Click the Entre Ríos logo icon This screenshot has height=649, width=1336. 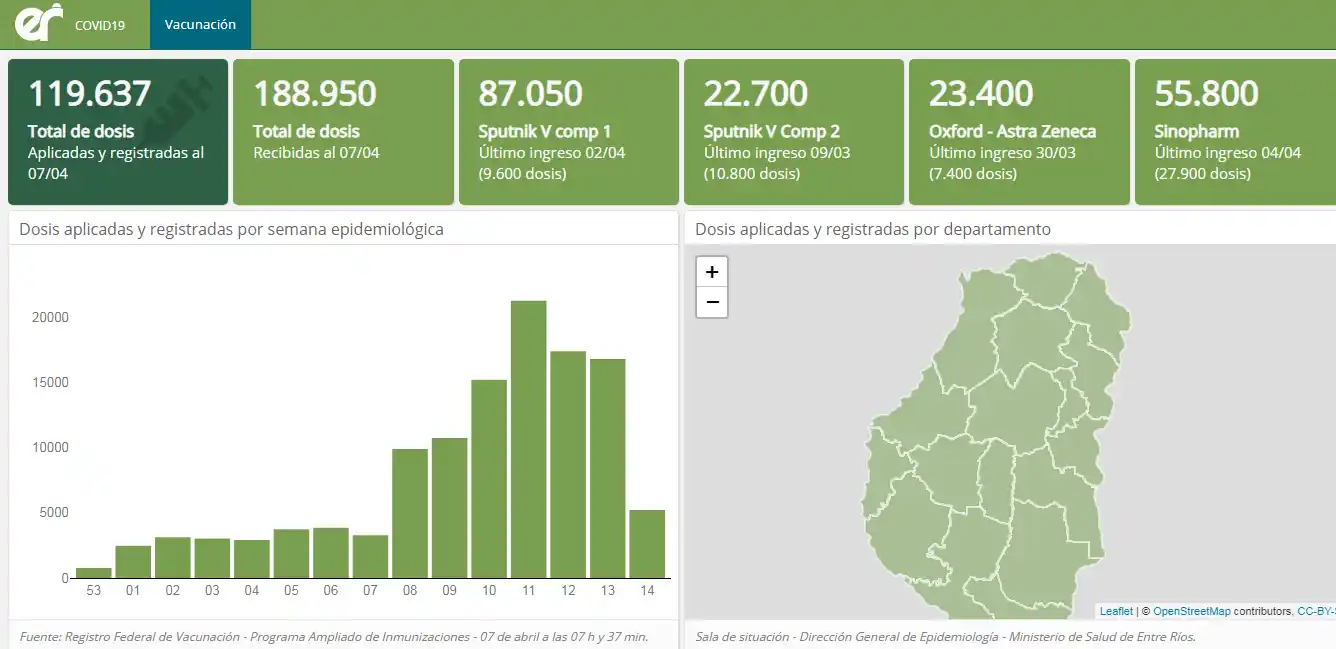point(38,23)
